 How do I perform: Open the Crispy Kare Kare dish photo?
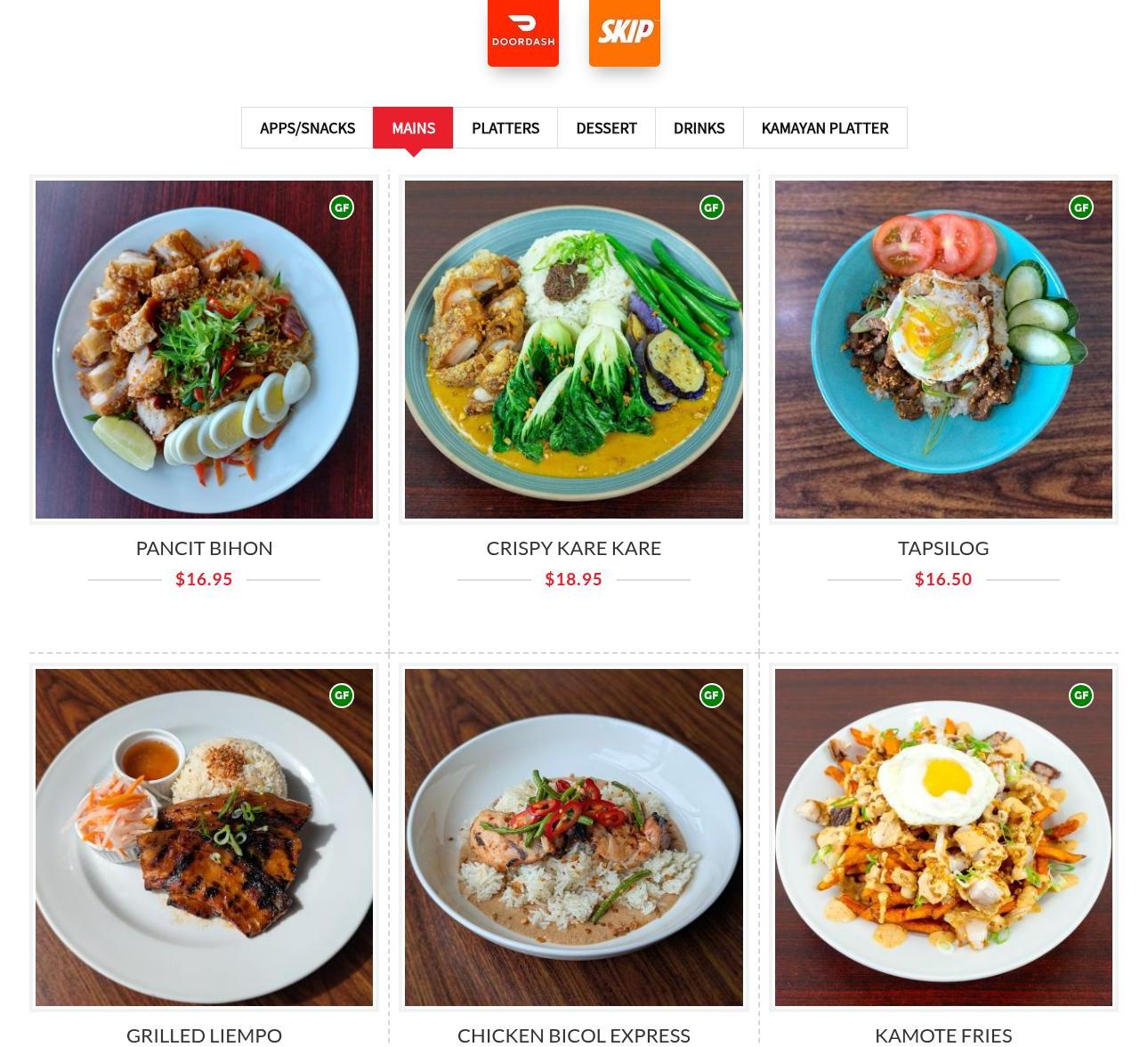[574, 350]
